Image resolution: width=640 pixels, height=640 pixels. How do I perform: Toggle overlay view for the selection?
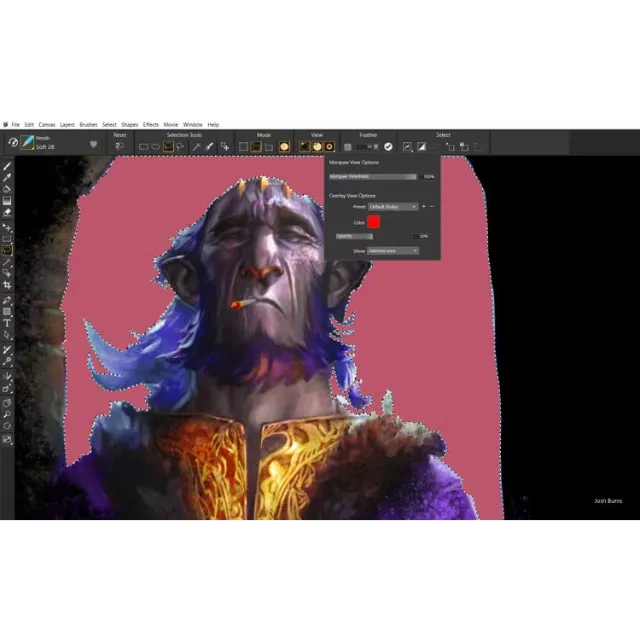point(317,147)
